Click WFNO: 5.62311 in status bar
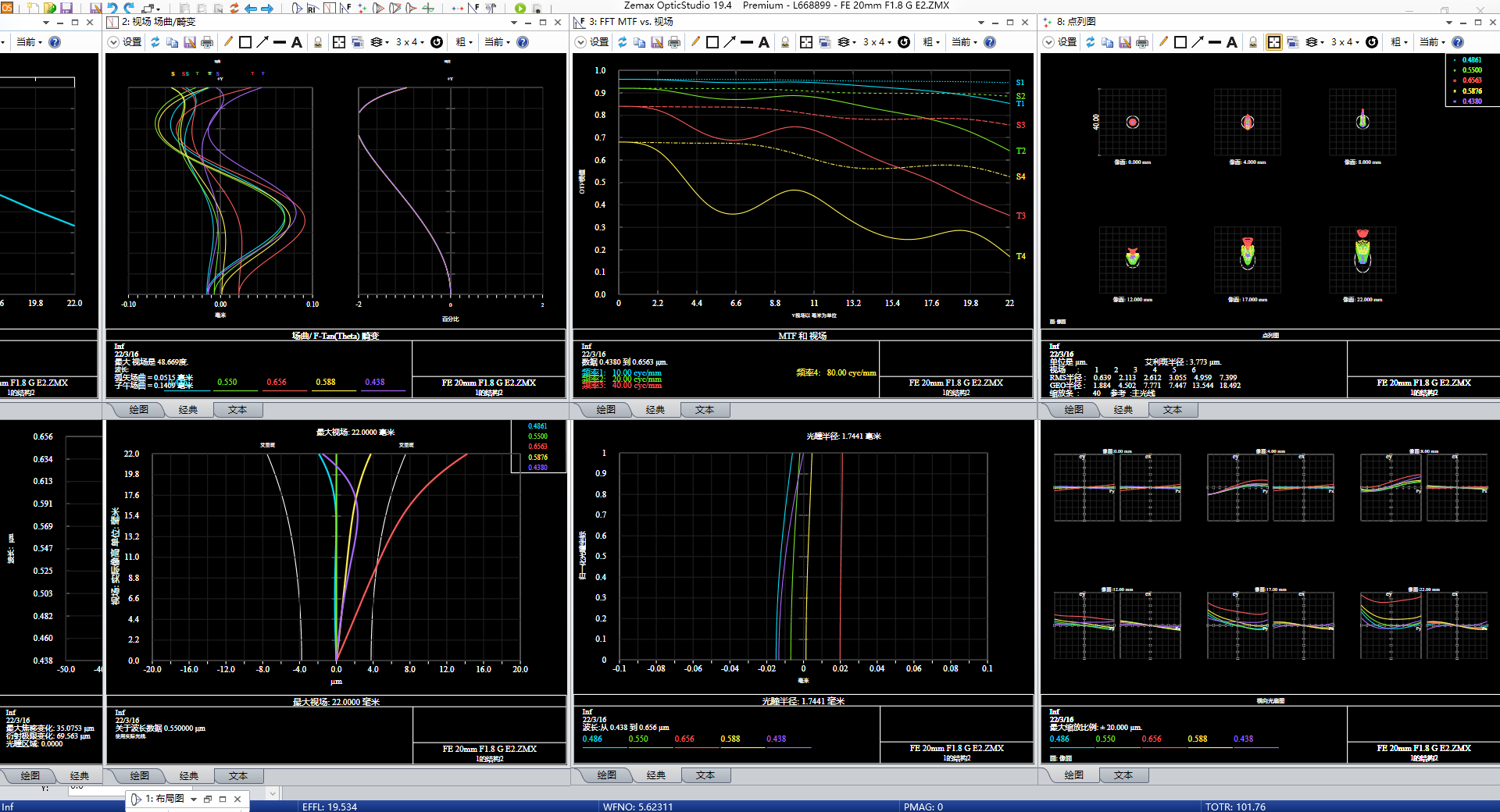Viewport: 1500px width, 812px height. [x=637, y=807]
